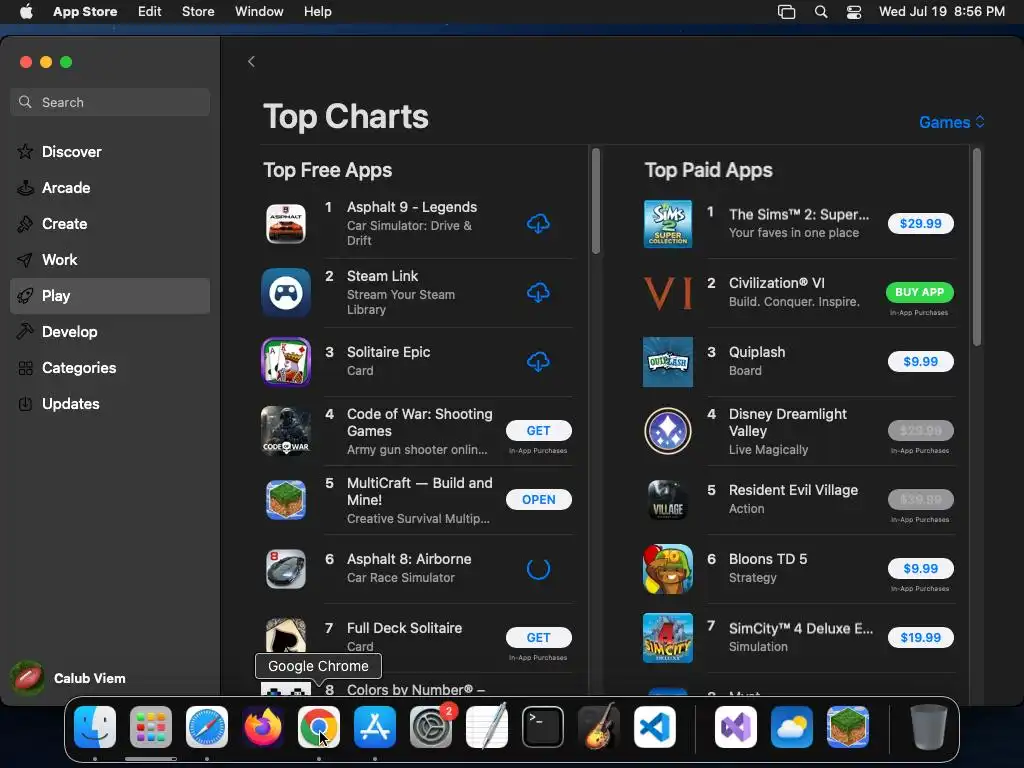Open "Full Deck Solitaire" title
The image size is (1024, 768).
click(x=404, y=628)
